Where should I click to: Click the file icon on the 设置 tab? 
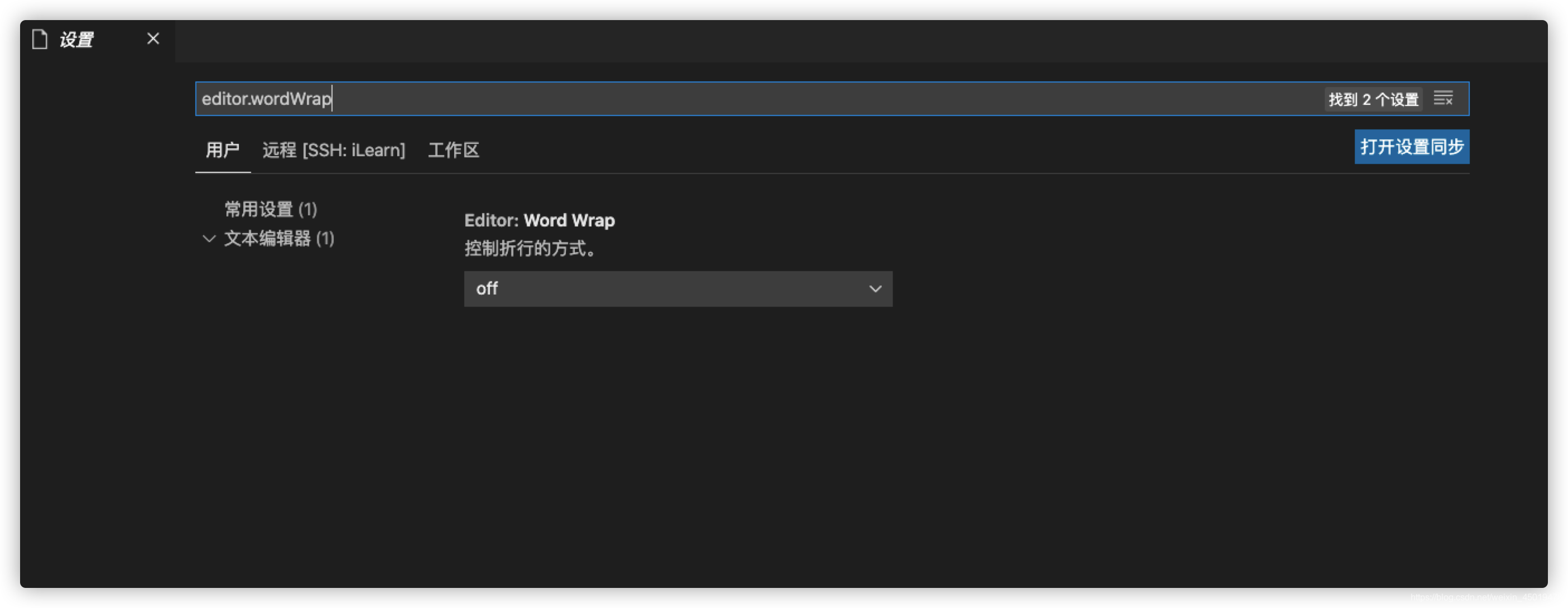pyautogui.click(x=40, y=40)
